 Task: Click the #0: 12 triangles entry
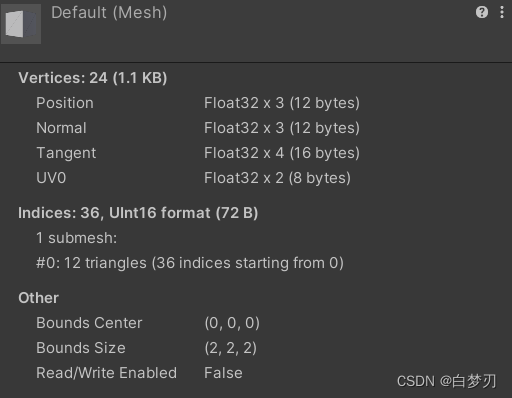pyautogui.click(x=190, y=263)
